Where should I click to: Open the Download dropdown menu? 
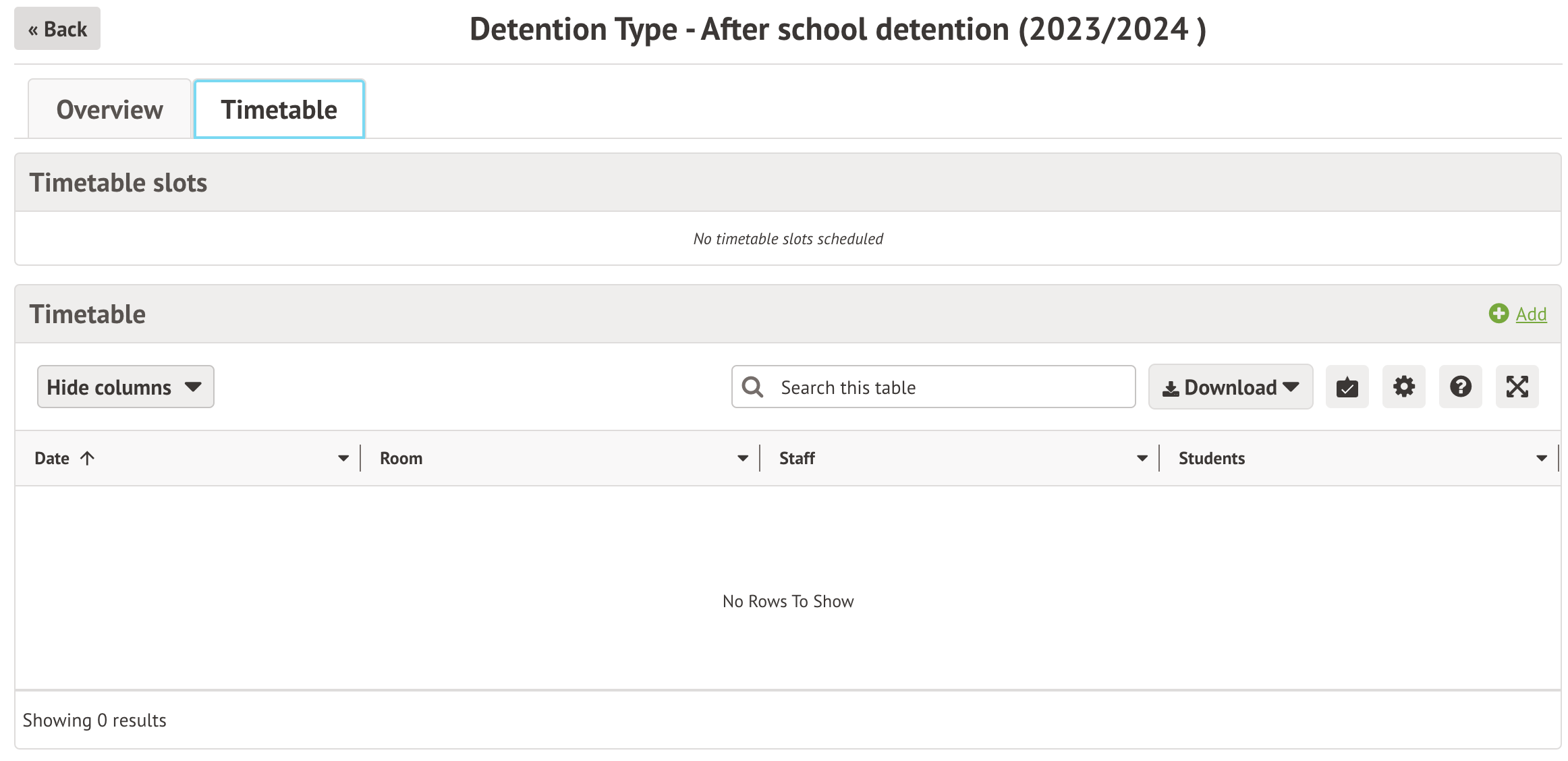click(1231, 387)
